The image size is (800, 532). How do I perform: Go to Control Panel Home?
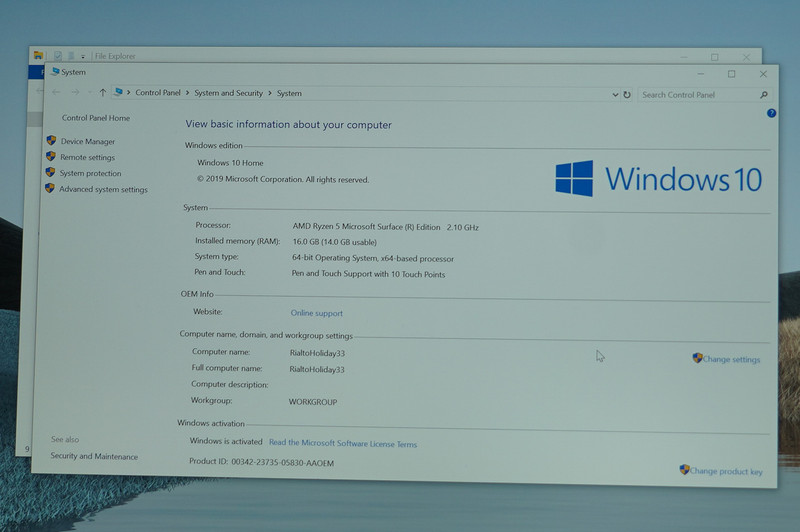pyautogui.click(x=96, y=118)
